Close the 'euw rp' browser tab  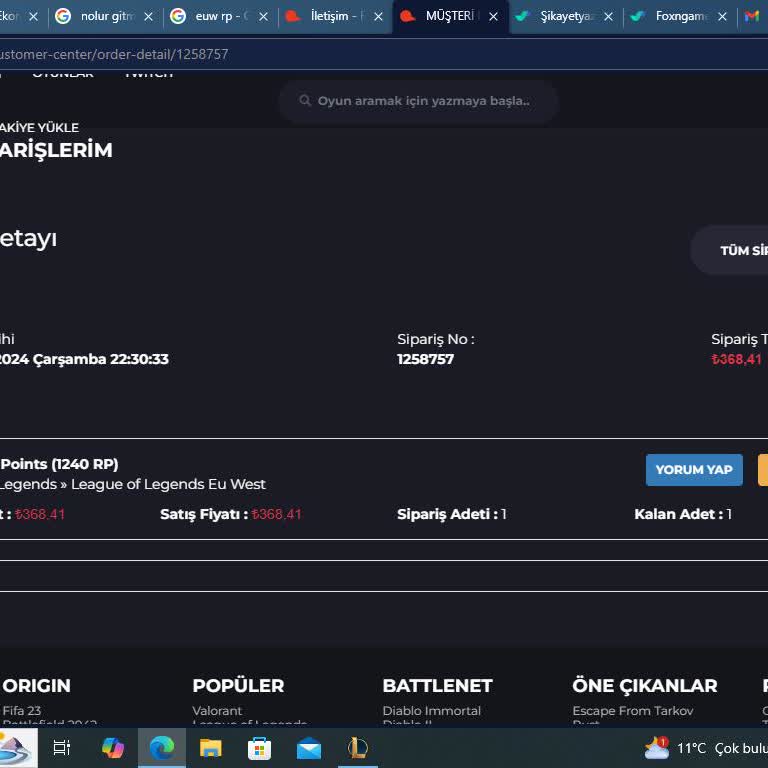point(264,17)
